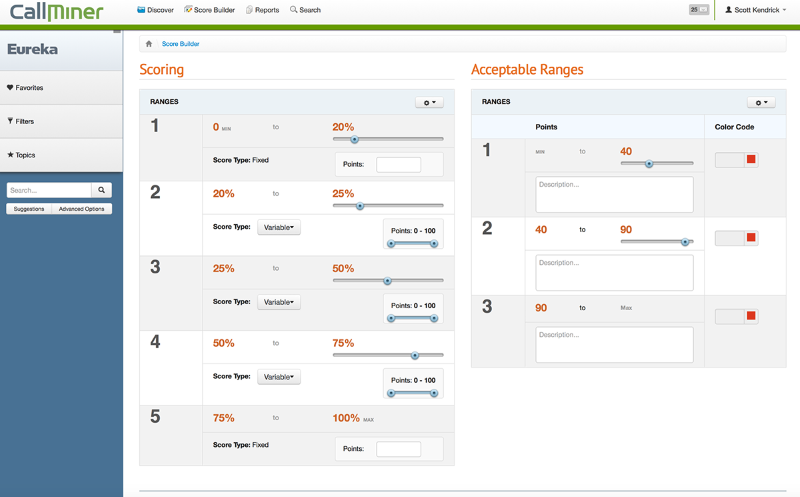Screen dimensions: 800x497
Task: Click the Advanced Options button
Action: click(85, 209)
